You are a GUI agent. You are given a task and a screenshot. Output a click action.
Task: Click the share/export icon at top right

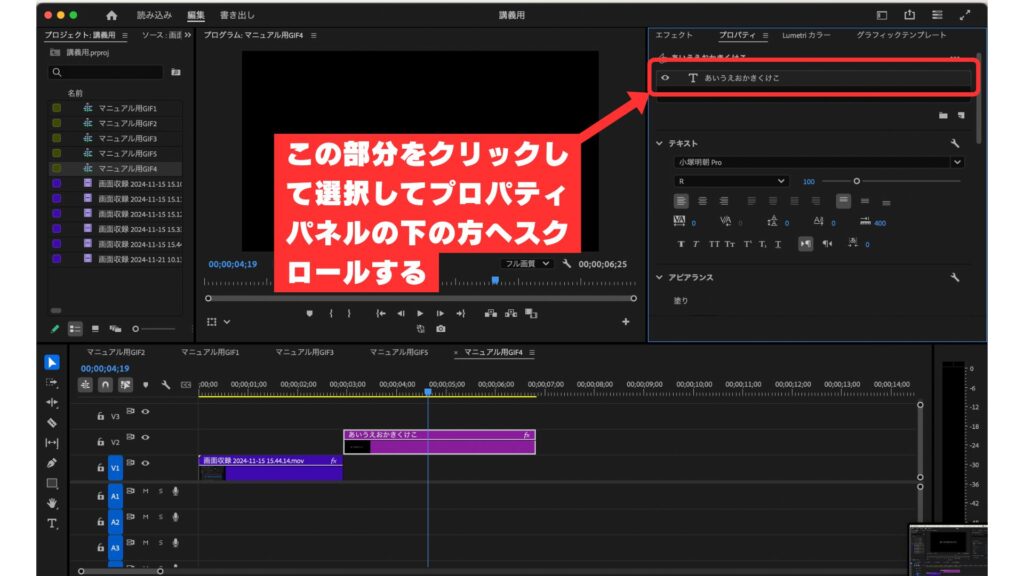pyautogui.click(x=910, y=15)
